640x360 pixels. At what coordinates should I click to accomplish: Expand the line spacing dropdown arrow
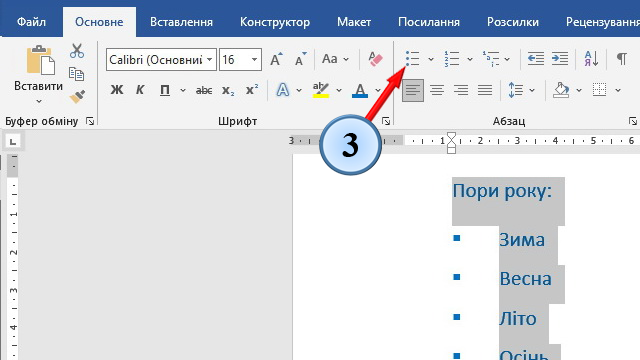click(532, 90)
